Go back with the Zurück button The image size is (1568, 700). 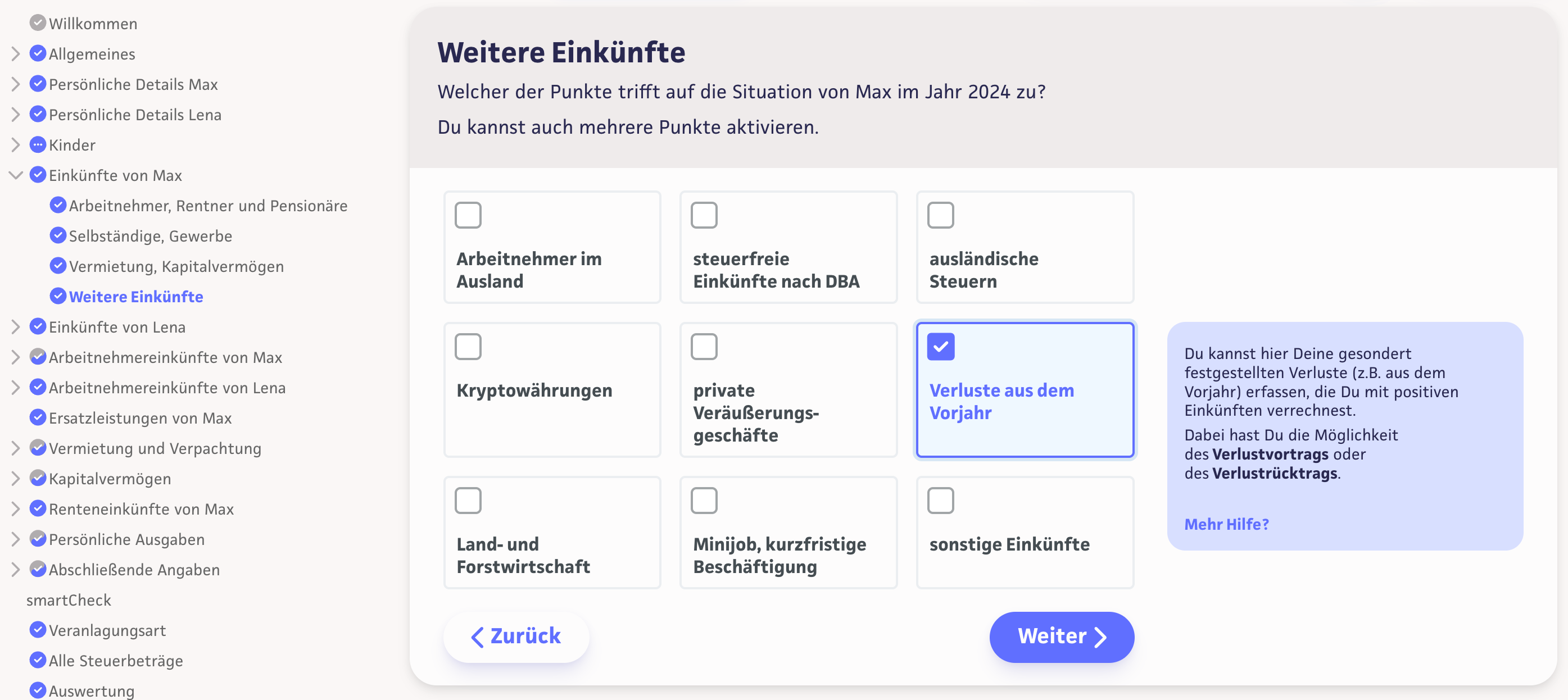[515, 637]
